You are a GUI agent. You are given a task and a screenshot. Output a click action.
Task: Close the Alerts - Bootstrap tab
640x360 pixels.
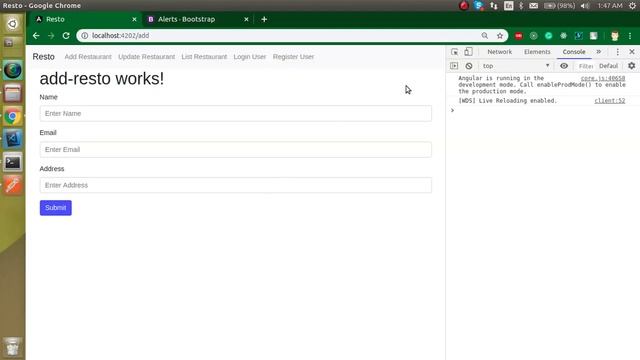[246, 19]
